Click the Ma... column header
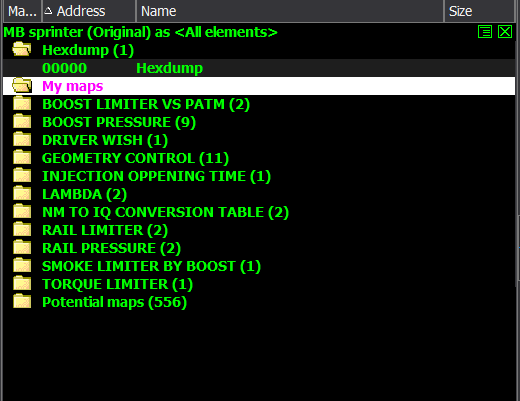 point(22,11)
